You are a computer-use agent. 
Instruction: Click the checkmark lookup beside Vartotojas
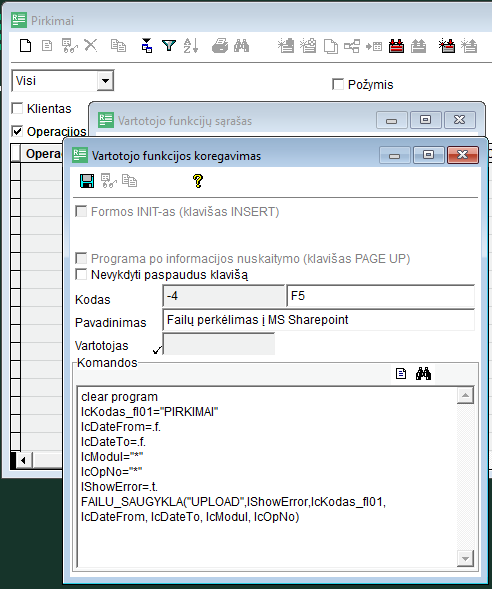click(157, 350)
